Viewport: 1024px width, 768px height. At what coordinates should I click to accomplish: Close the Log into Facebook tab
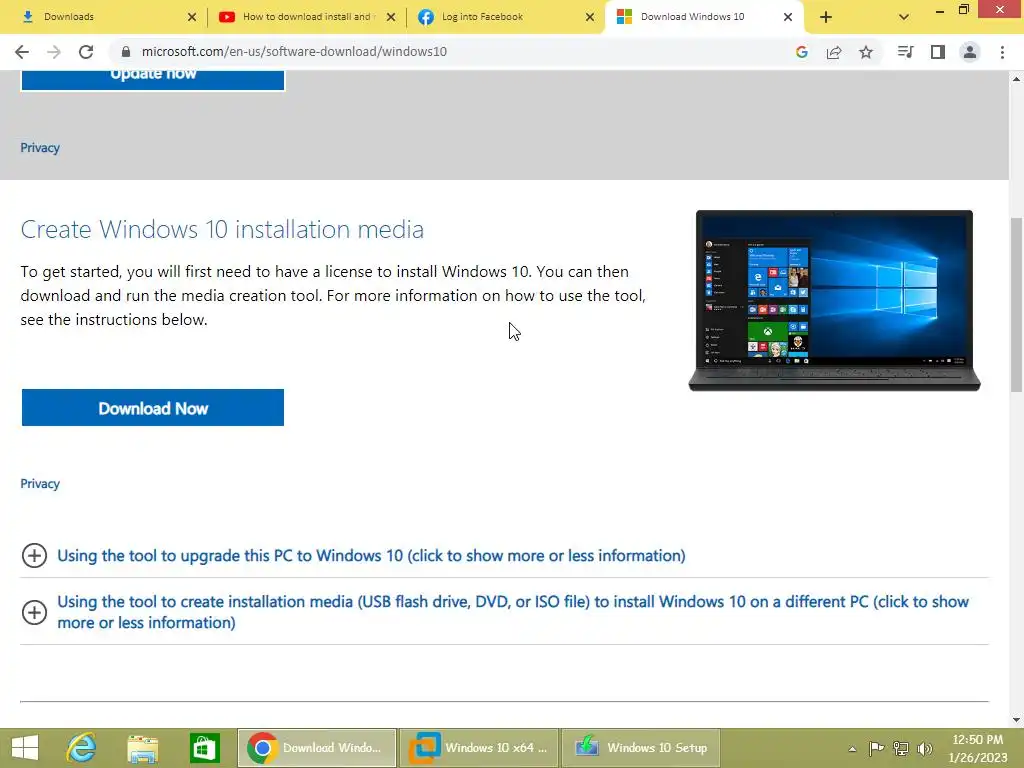pyautogui.click(x=590, y=17)
